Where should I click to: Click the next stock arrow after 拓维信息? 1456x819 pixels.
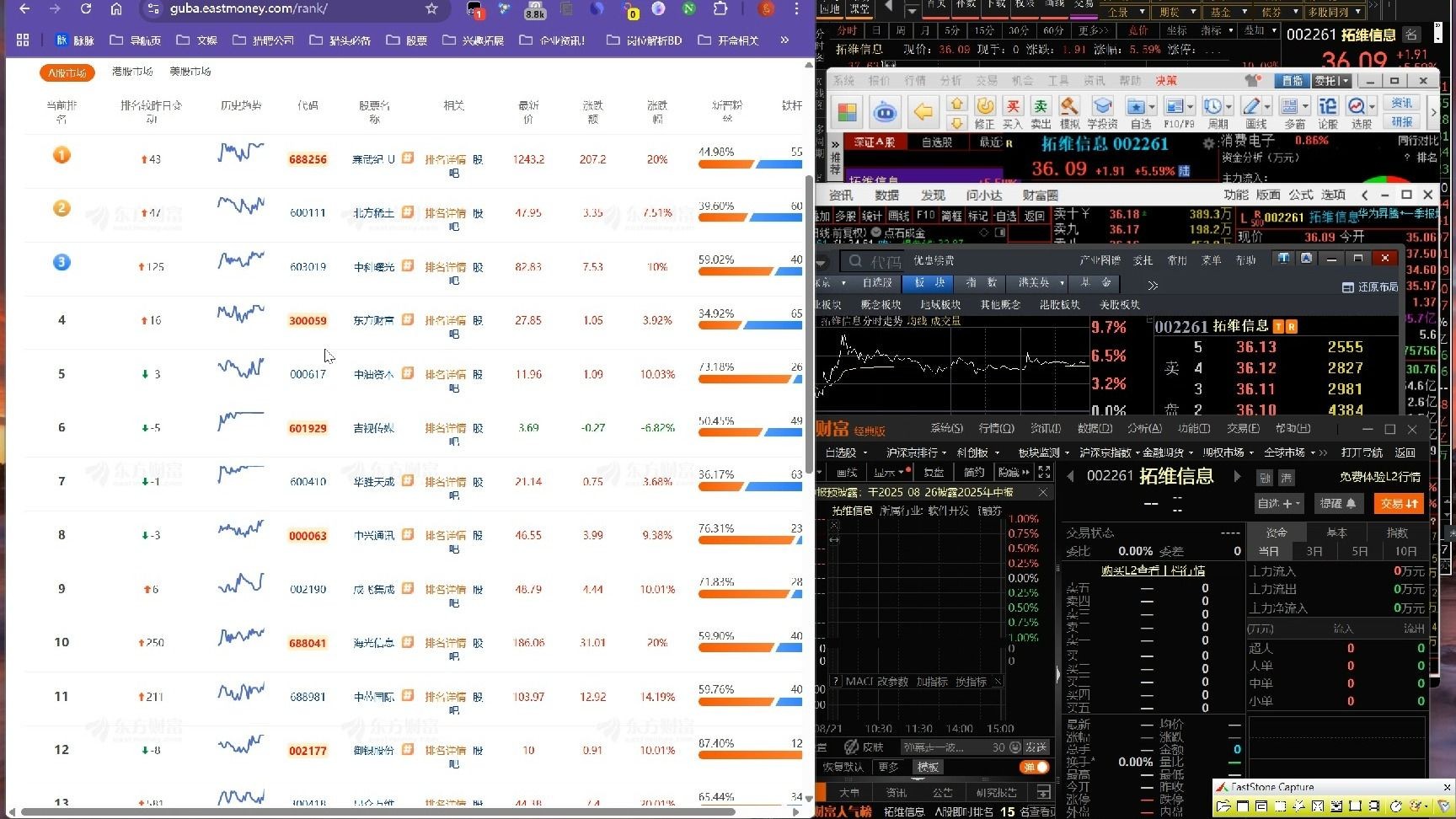click(1237, 476)
